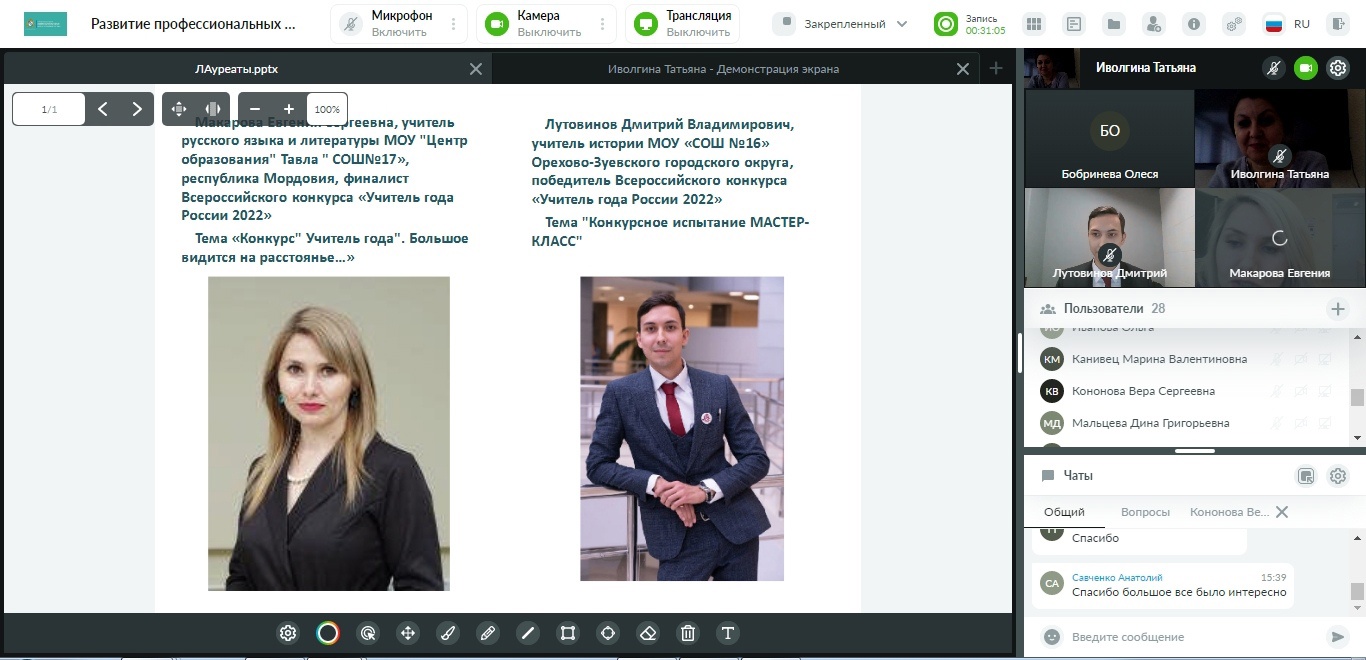Select Макарова Евгения video tile
Viewport: 1366px width, 660px height.
pos(1279,237)
